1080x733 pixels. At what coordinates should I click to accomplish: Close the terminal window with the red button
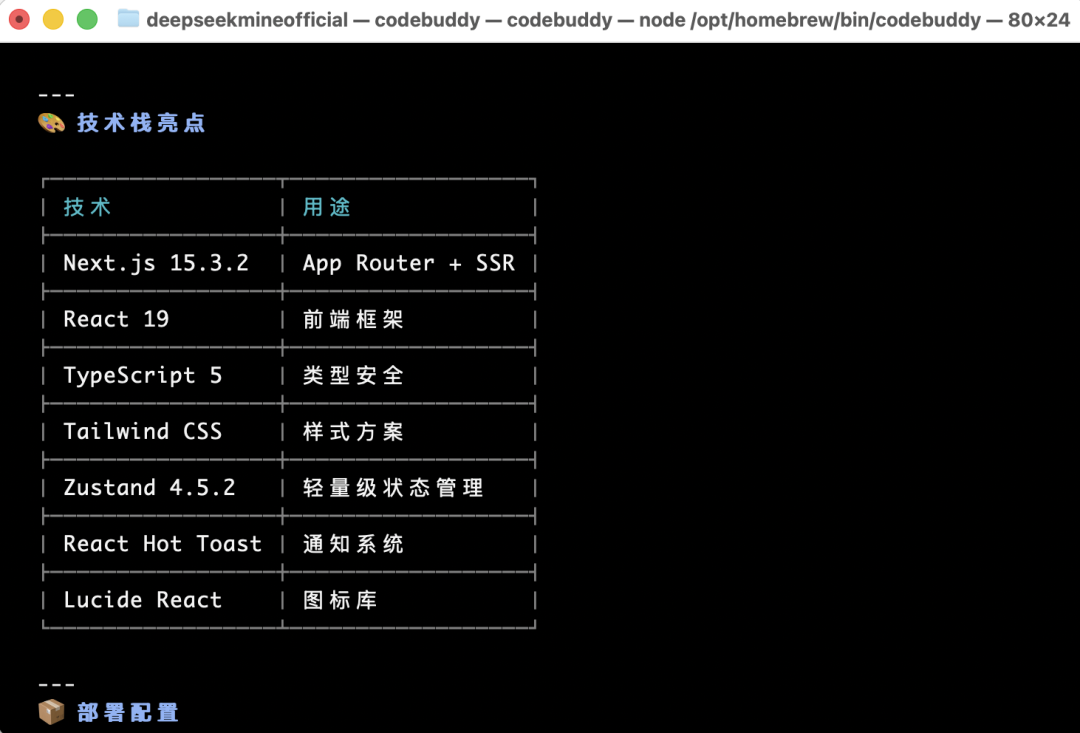pos(19,19)
